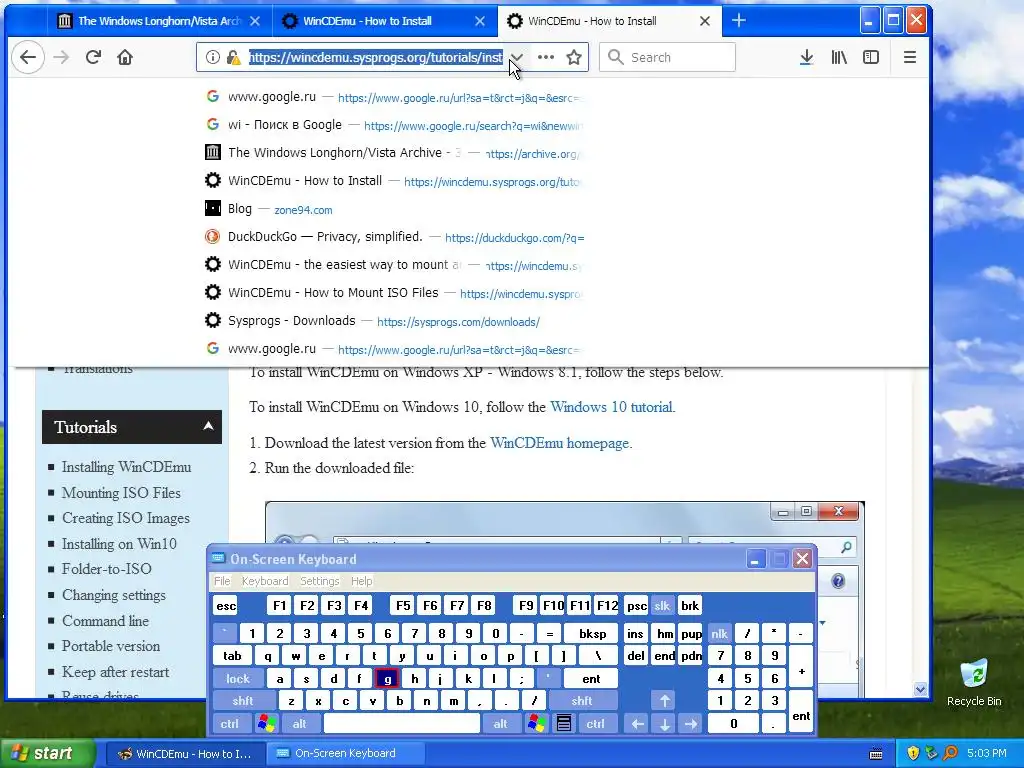1024x768 pixels.
Task: Click in the Firefox Search box
Action: 667,57
